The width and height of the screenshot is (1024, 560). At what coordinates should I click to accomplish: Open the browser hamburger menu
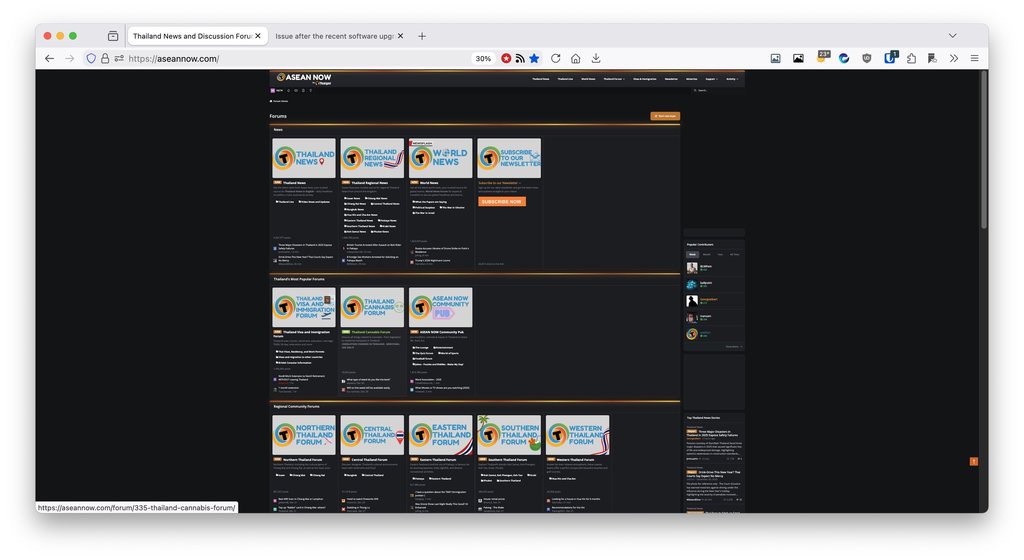pos(974,59)
